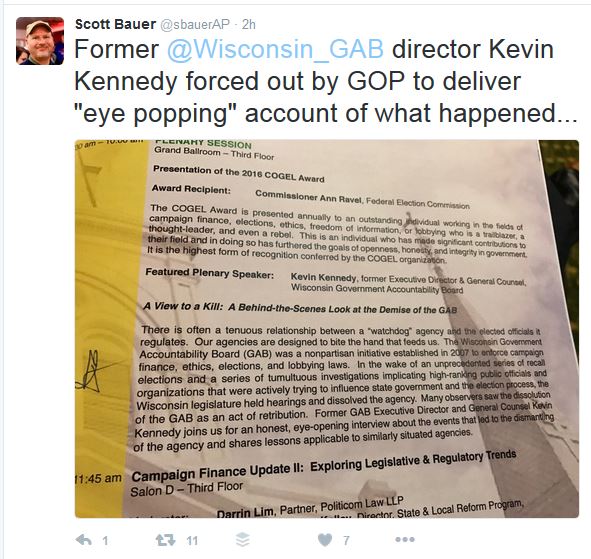The image size is (591, 559).
Task: Click "Campaign Finance Update II" heading in photo
Action: tap(217, 472)
